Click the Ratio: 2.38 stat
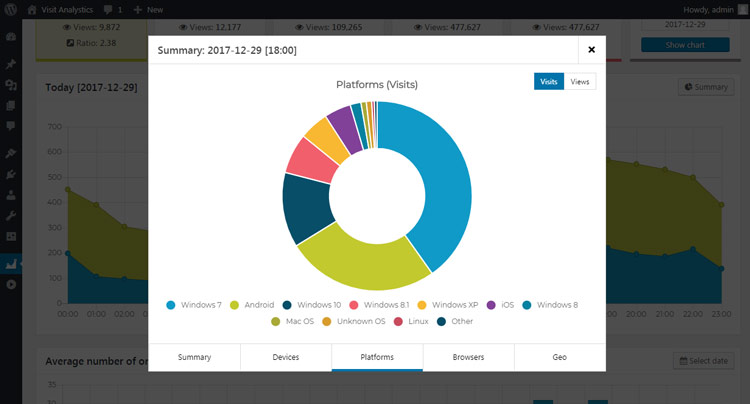The height and width of the screenshot is (404, 750). pos(91,43)
